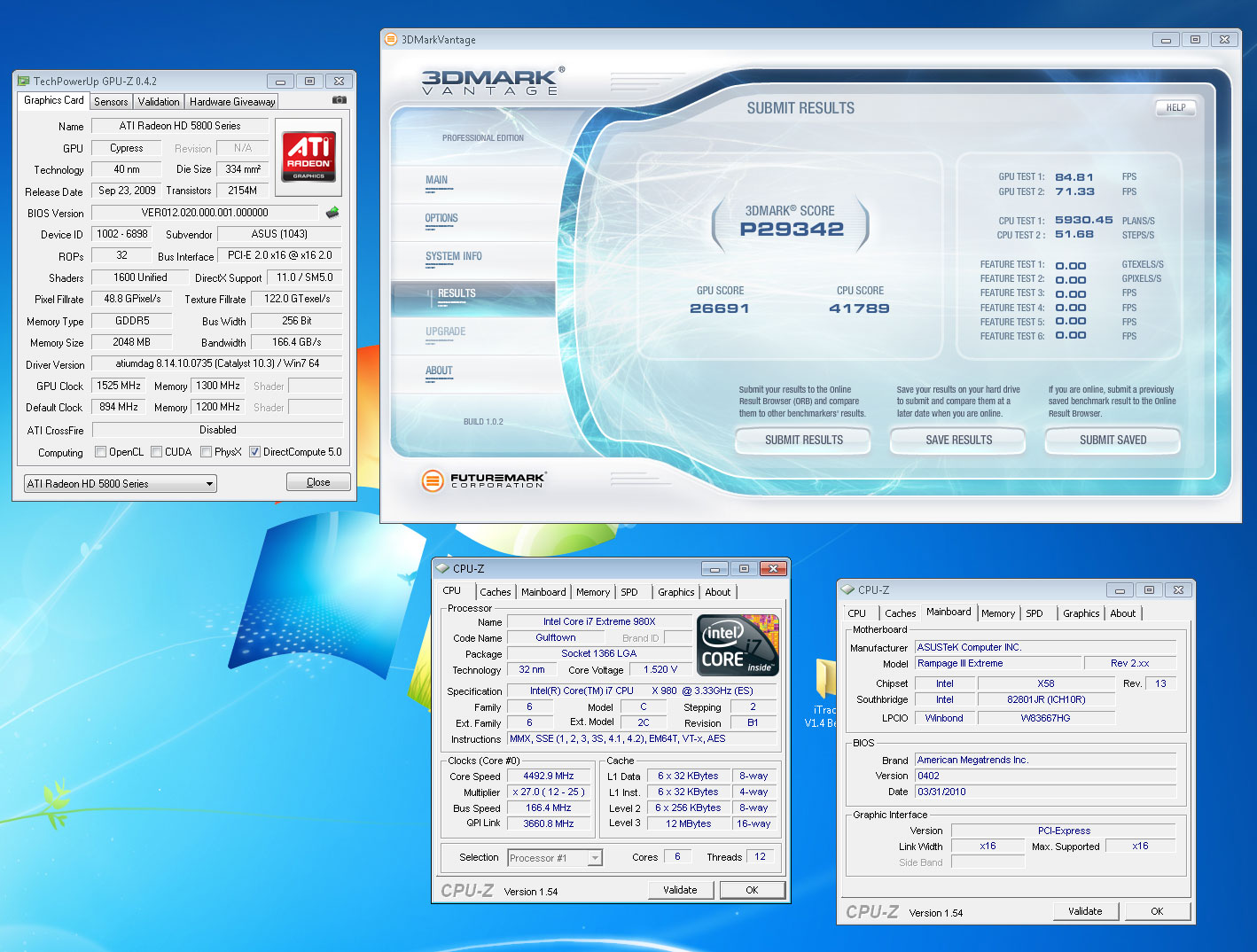Switch to the Sensors tab in GPU-Z

coord(111,102)
